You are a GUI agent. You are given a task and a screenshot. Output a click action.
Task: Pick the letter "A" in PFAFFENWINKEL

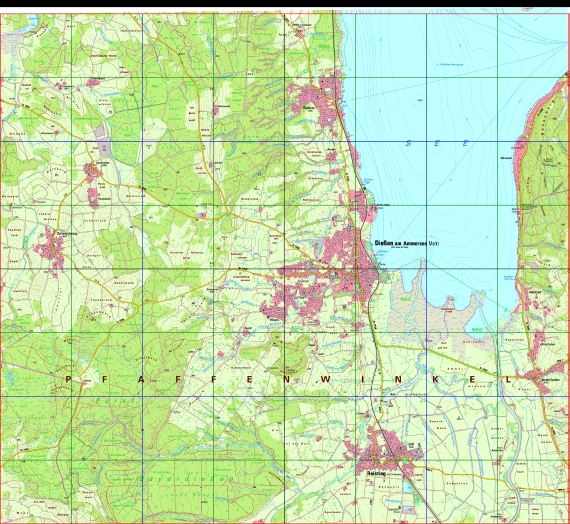[141, 380]
